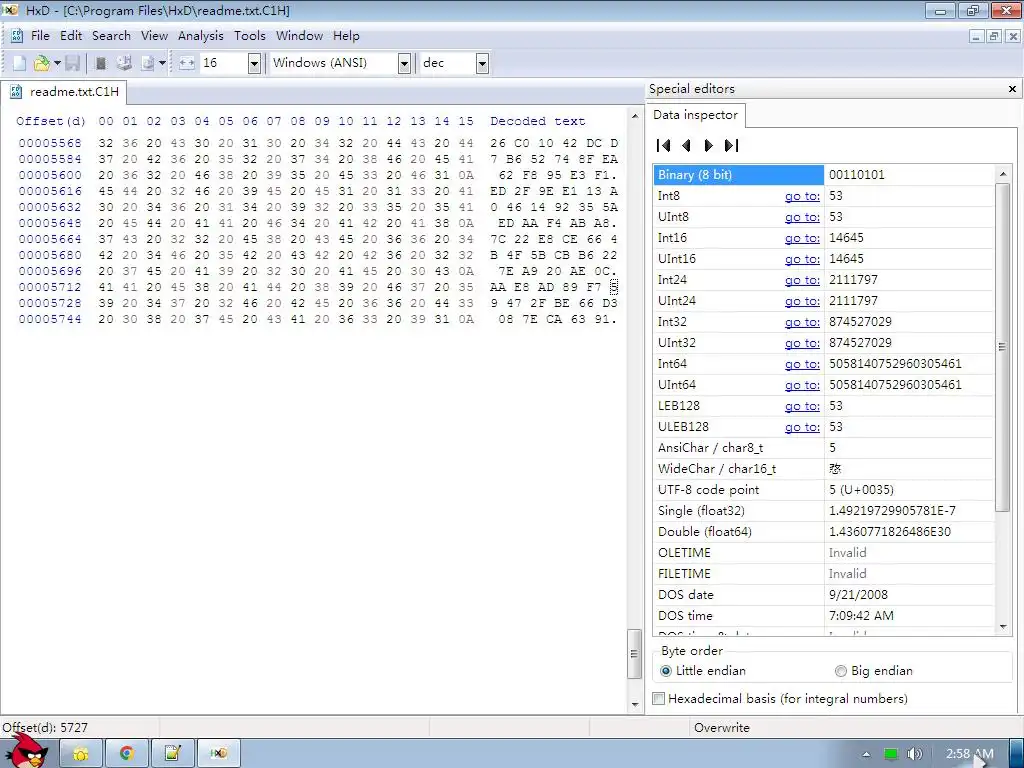Click the taskbar clock showing 2:58 AM
The width and height of the screenshot is (1024, 768).
pos(970,754)
